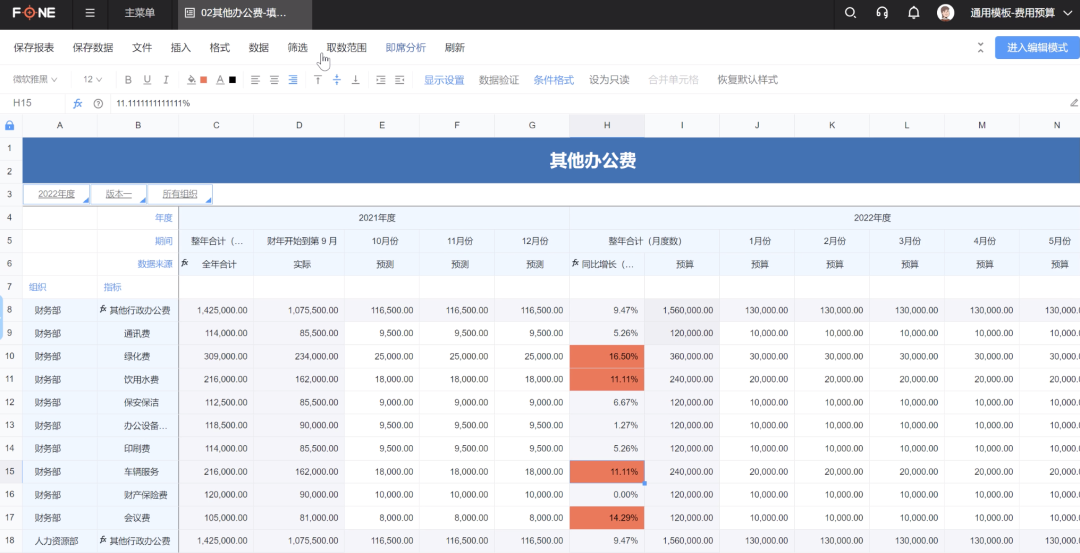Set vertical alignment to top
This screenshot has width=1080, height=553.
(318, 80)
